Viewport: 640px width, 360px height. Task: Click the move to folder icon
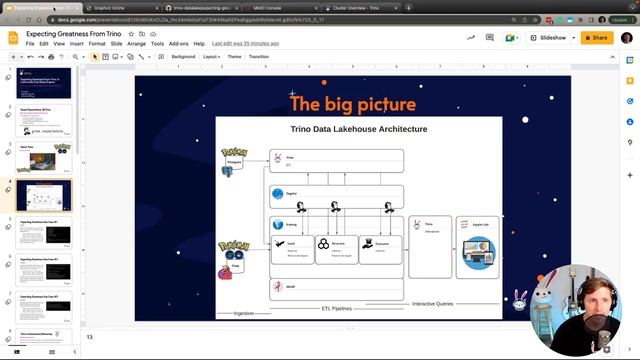pyautogui.click(x=142, y=34)
